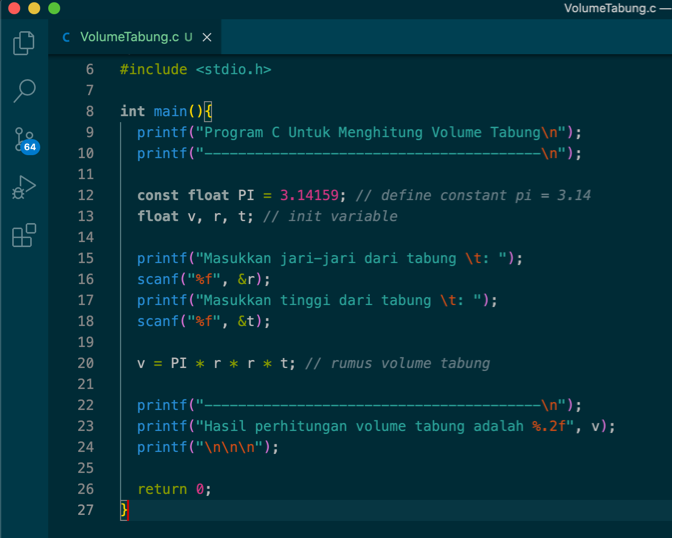Click the C file icon on tab

click(x=66, y=38)
